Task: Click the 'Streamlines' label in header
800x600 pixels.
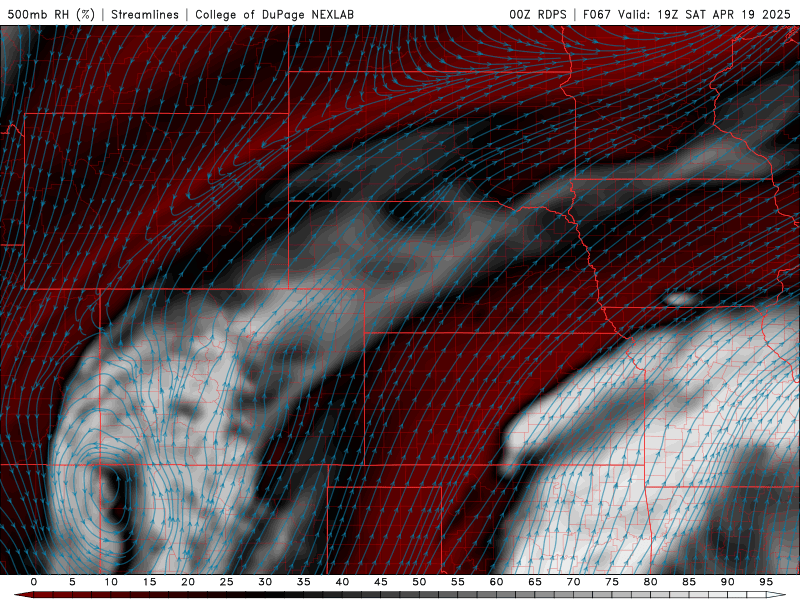Action: (145, 14)
